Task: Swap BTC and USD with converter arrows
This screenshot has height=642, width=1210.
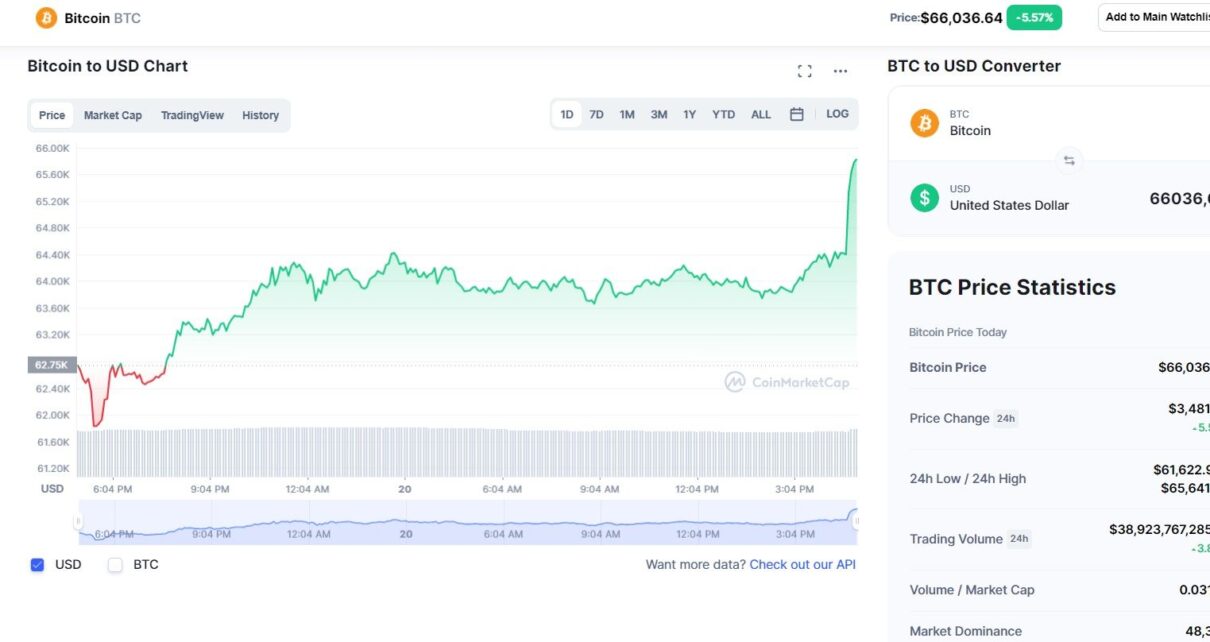Action: tap(1069, 160)
